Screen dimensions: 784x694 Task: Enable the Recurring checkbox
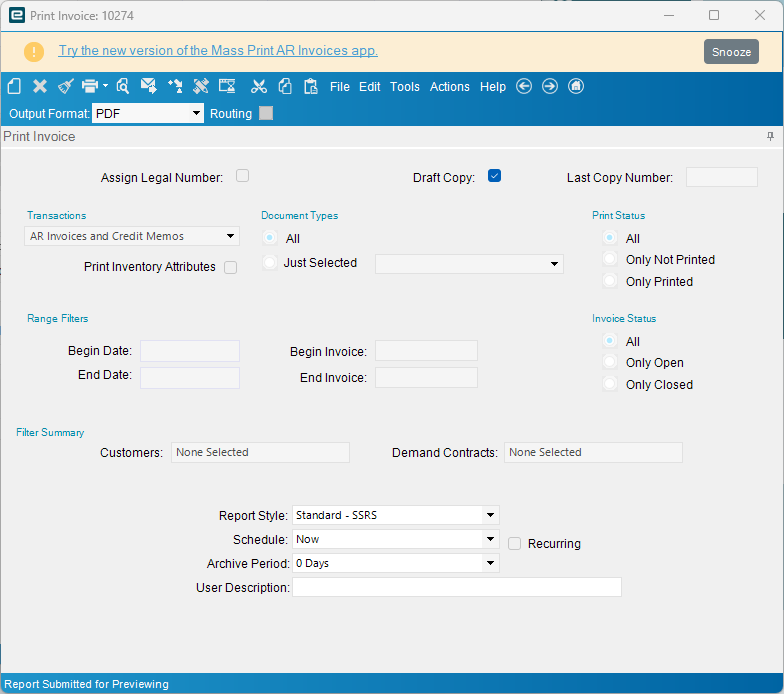pyautogui.click(x=514, y=544)
